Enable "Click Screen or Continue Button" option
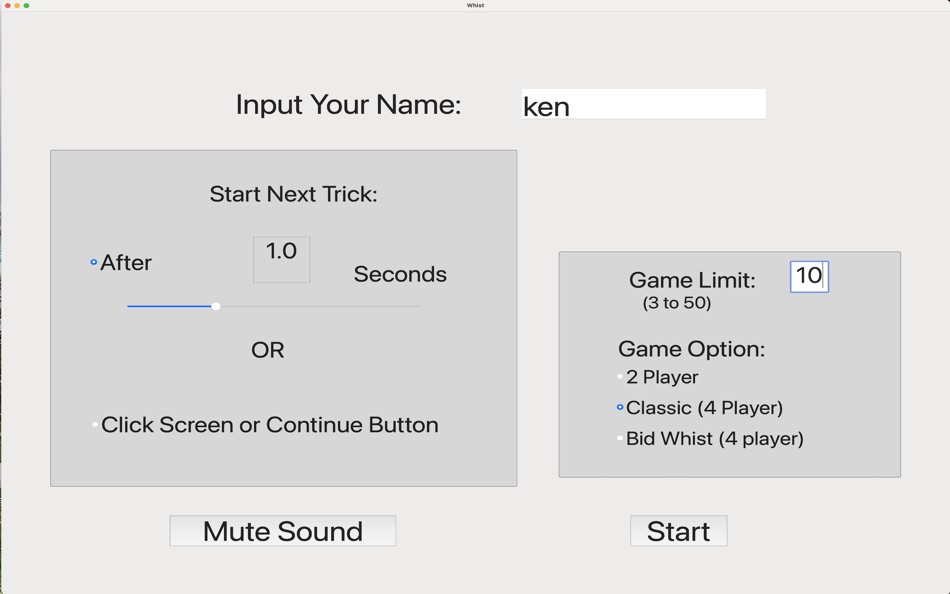Image resolution: width=950 pixels, height=594 pixels. [95, 424]
